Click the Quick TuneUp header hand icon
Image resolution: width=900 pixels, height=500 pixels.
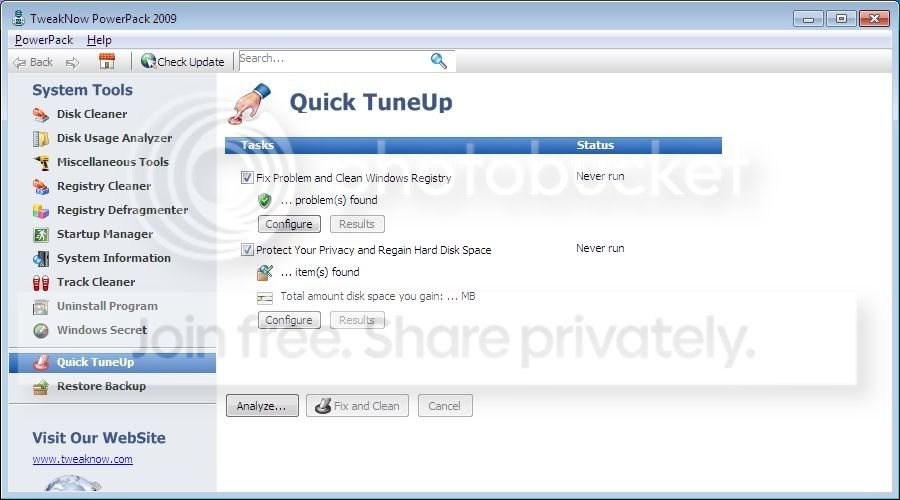(250, 103)
